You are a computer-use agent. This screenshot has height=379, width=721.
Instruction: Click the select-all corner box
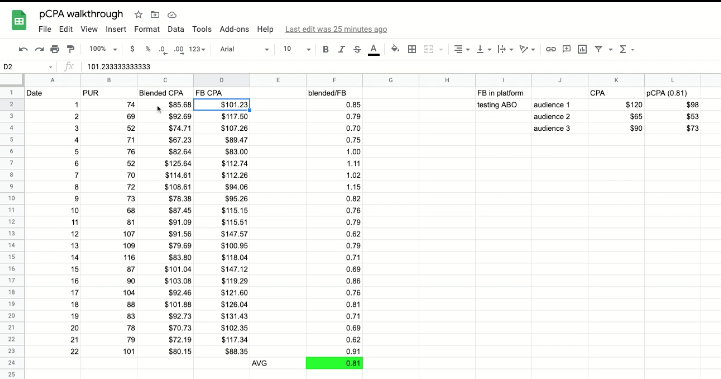click(11, 80)
